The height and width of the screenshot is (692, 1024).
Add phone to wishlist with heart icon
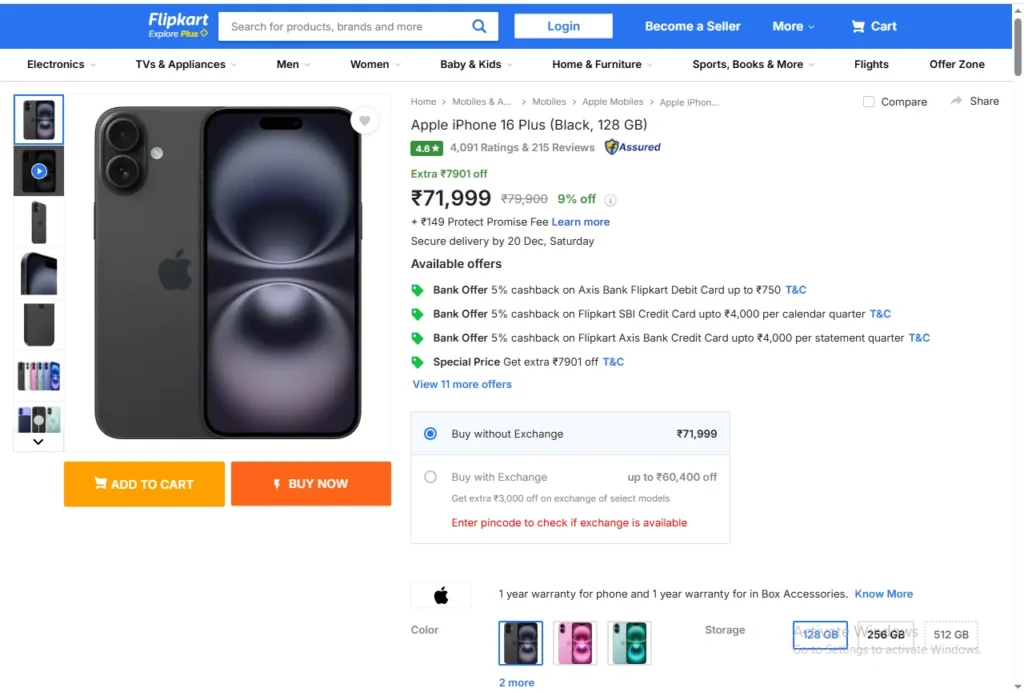365,121
